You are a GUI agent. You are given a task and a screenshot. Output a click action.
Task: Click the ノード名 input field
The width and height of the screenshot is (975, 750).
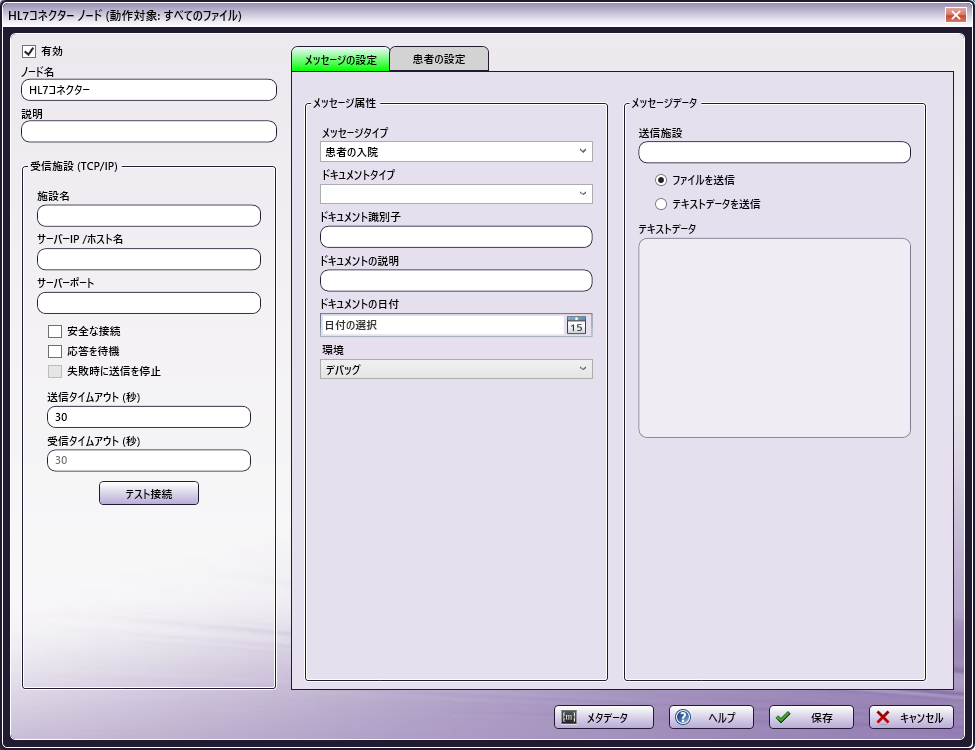click(149, 90)
